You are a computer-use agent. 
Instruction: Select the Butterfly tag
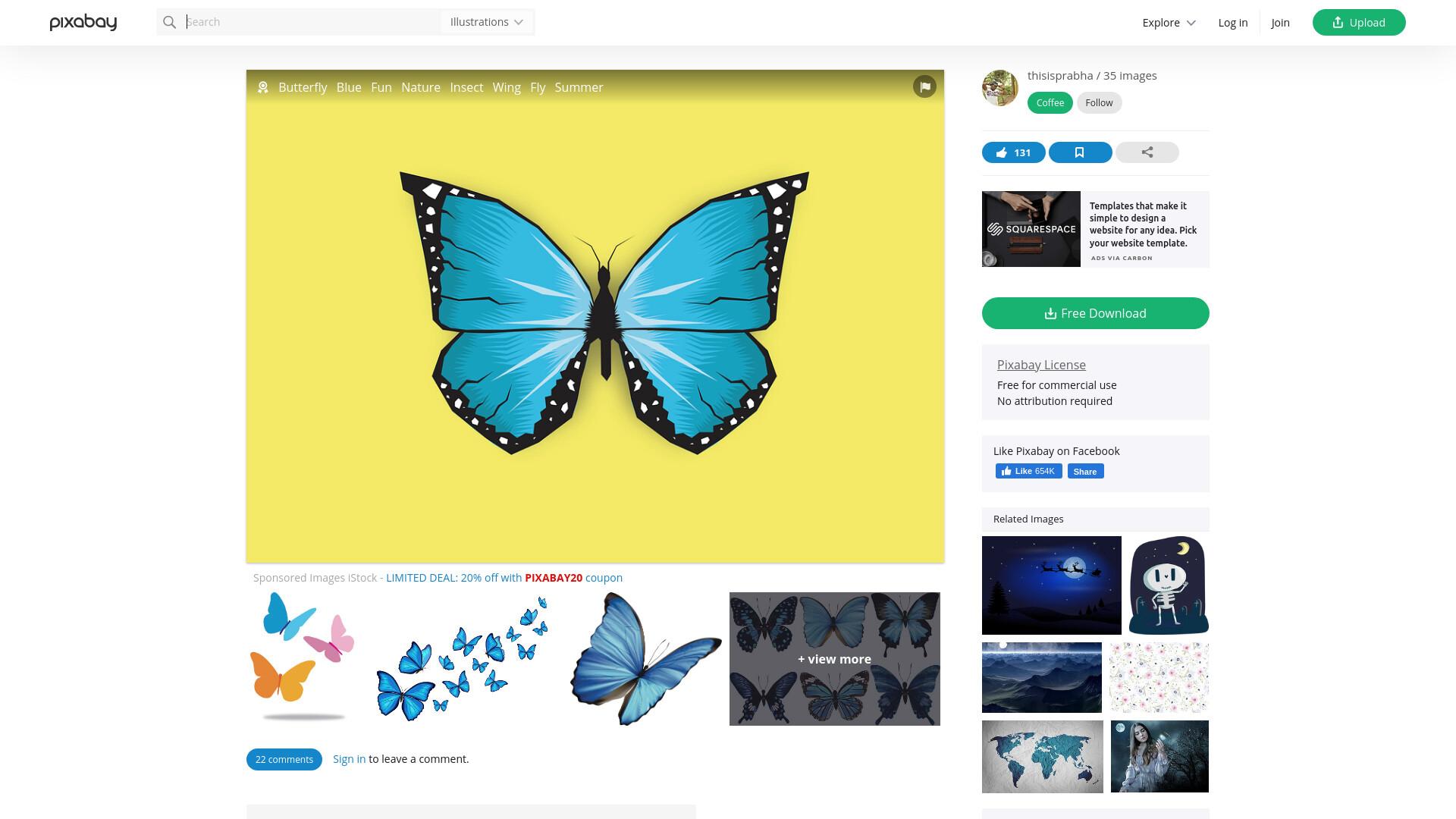click(x=303, y=87)
